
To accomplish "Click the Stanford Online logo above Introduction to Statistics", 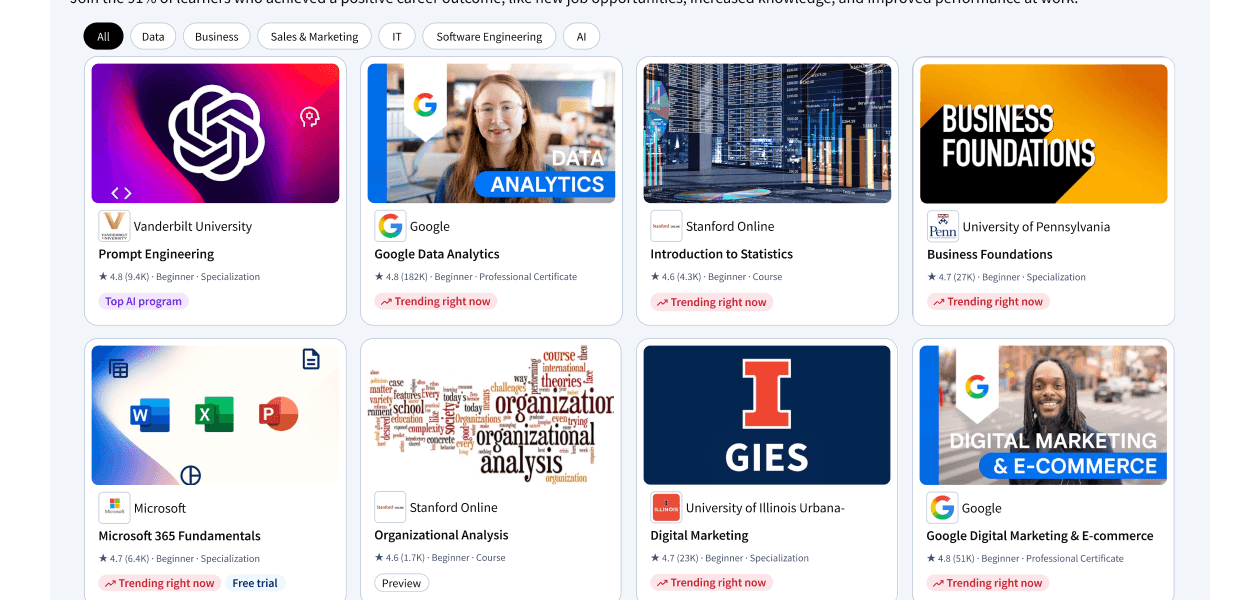I will [x=666, y=226].
